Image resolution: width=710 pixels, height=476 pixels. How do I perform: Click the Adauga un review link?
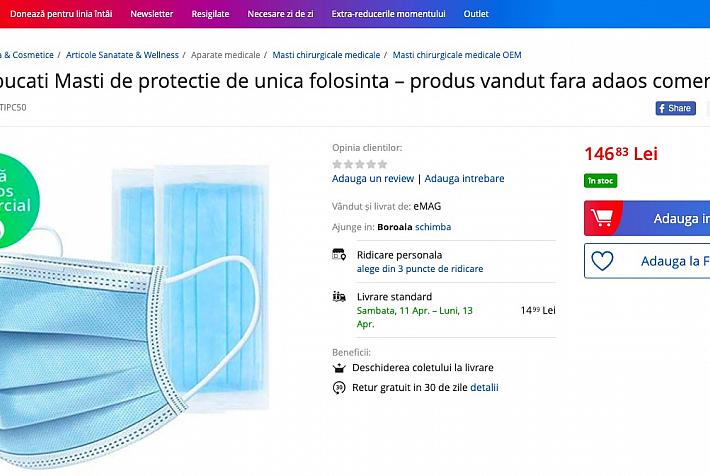pos(373,179)
